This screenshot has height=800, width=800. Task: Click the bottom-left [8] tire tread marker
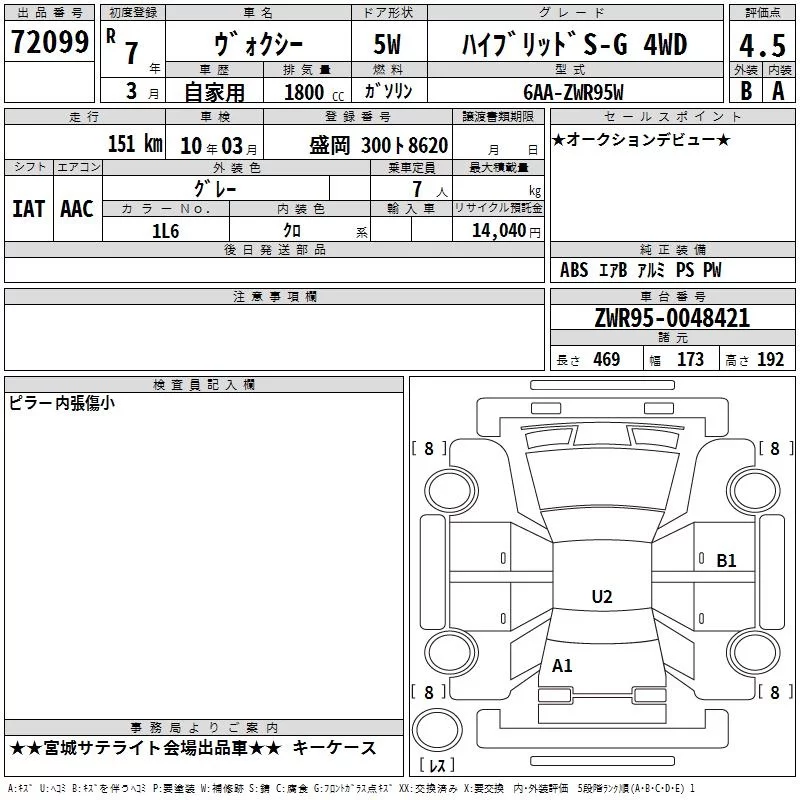point(429,692)
